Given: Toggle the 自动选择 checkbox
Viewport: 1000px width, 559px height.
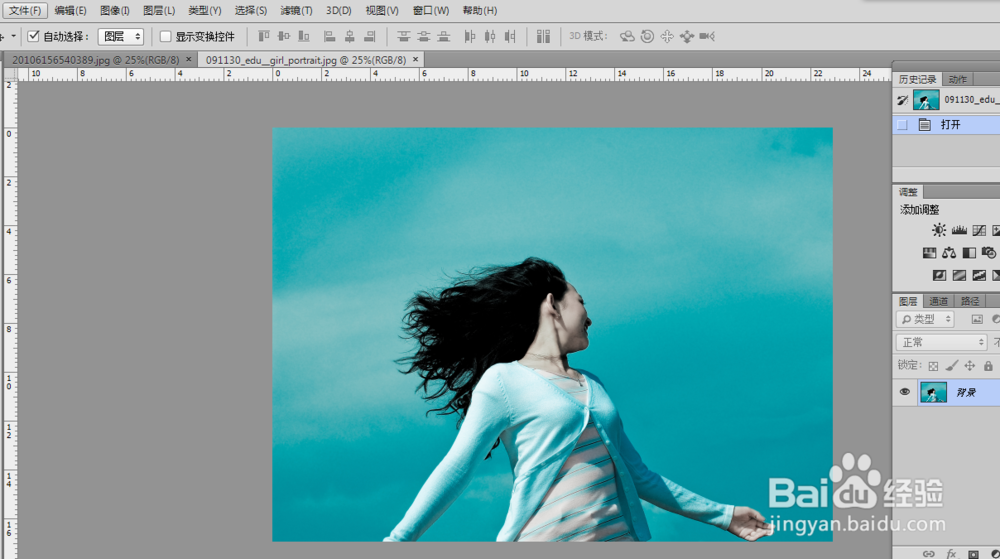Looking at the screenshot, I should [34, 36].
